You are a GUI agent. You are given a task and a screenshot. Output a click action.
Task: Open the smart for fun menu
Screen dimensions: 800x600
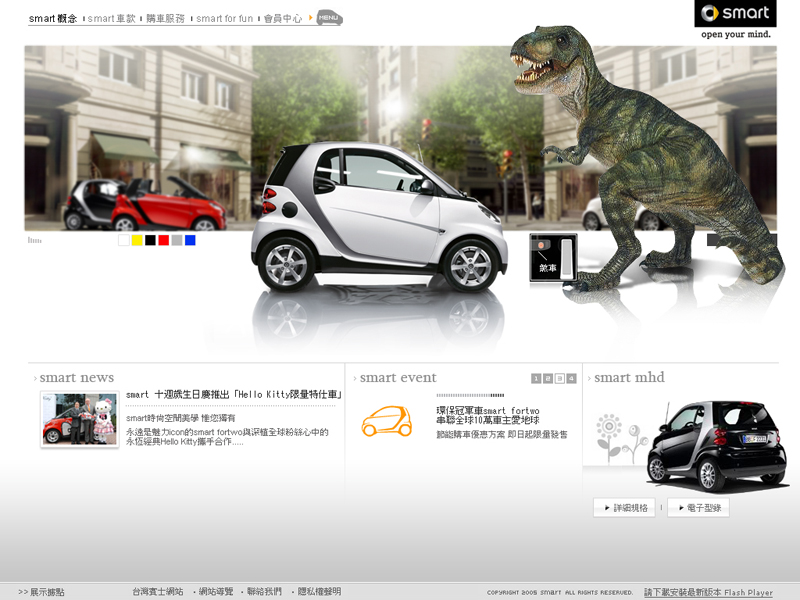coord(224,18)
